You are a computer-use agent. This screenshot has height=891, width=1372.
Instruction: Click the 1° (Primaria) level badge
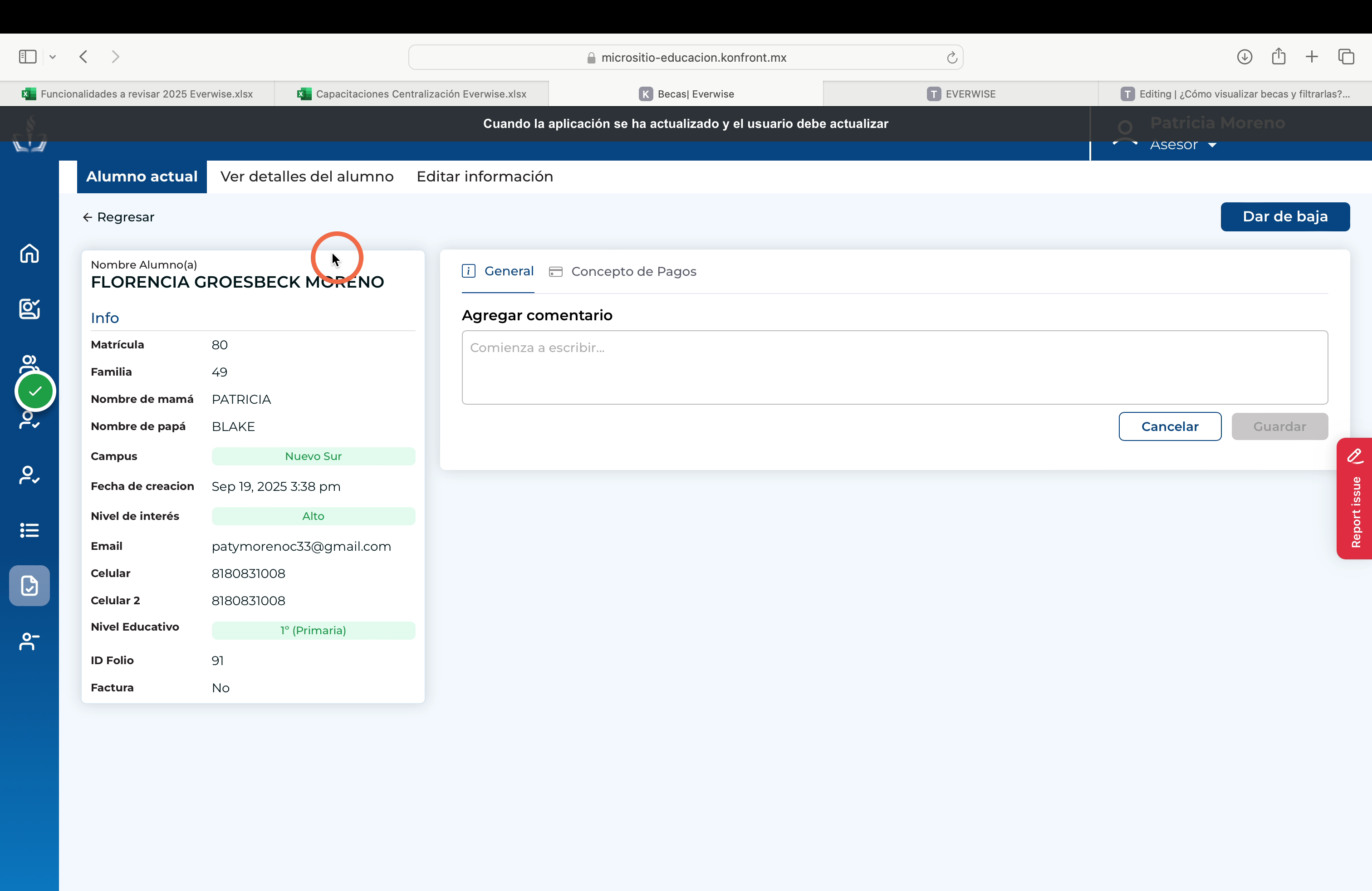coord(313,631)
